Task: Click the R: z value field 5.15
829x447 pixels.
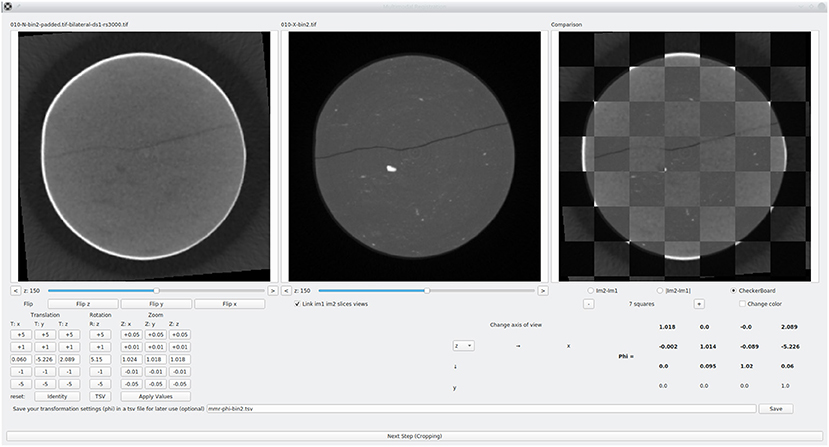Action: tap(100, 360)
